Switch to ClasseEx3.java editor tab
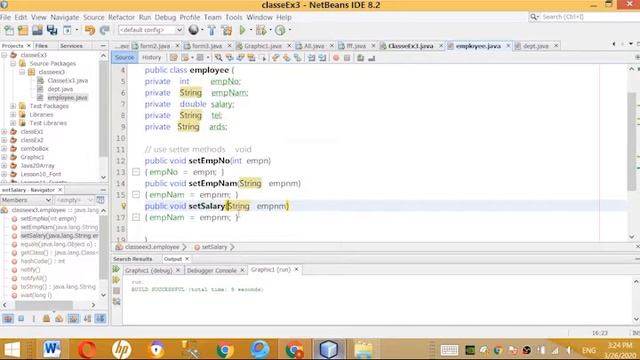The width and height of the screenshot is (640, 360). click(411, 46)
